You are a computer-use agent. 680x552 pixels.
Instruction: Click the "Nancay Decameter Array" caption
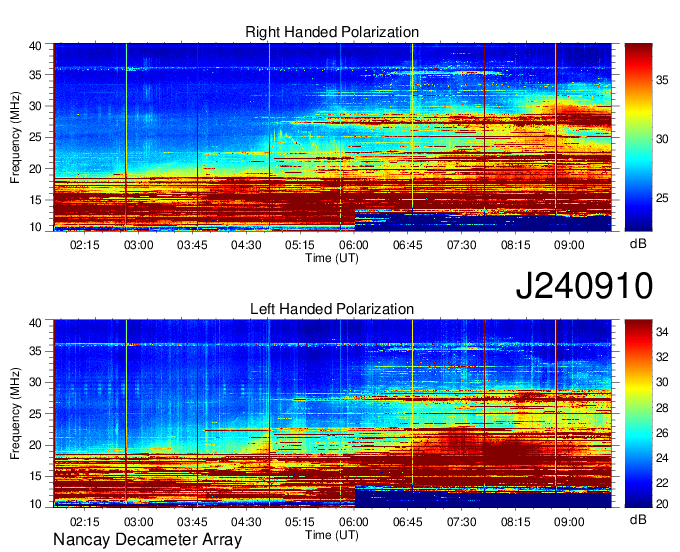pos(147,540)
